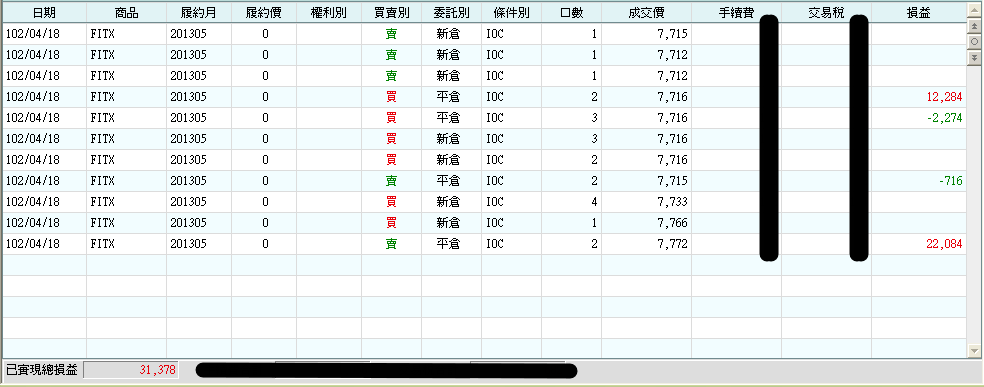Viewport: 984px width, 387px height.
Task: Select the 12,284 profit value
Action: [x=944, y=97]
